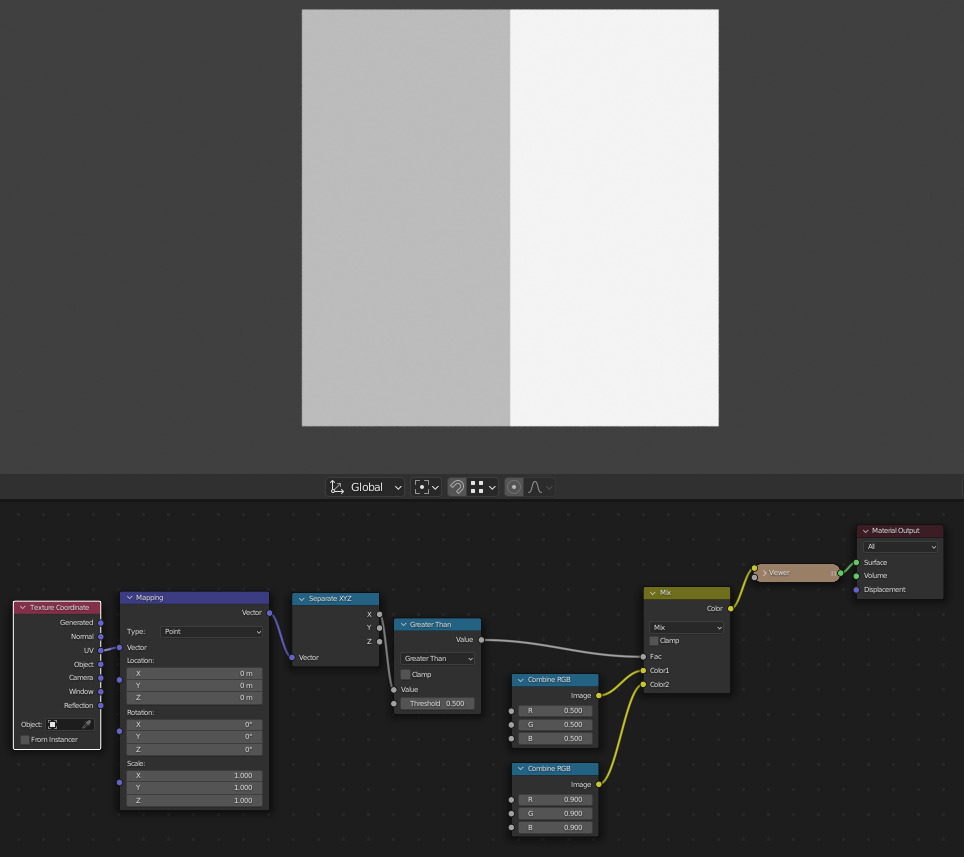
Task: Collapse the Material Output node
Action: (866, 531)
